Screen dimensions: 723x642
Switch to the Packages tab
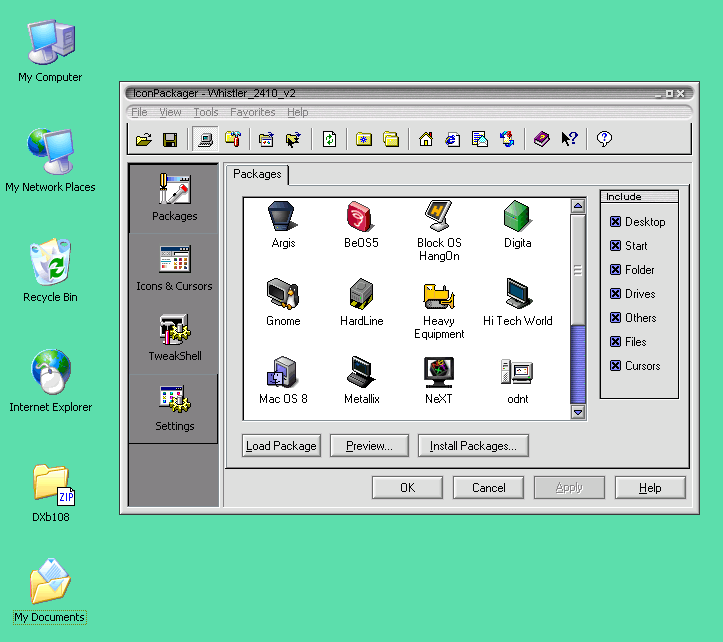(257, 174)
